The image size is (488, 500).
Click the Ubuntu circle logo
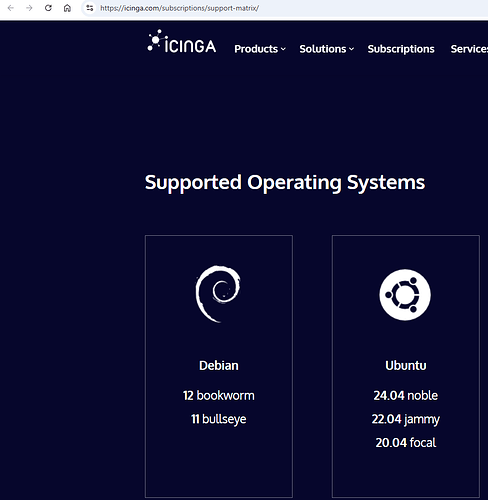point(405,295)
